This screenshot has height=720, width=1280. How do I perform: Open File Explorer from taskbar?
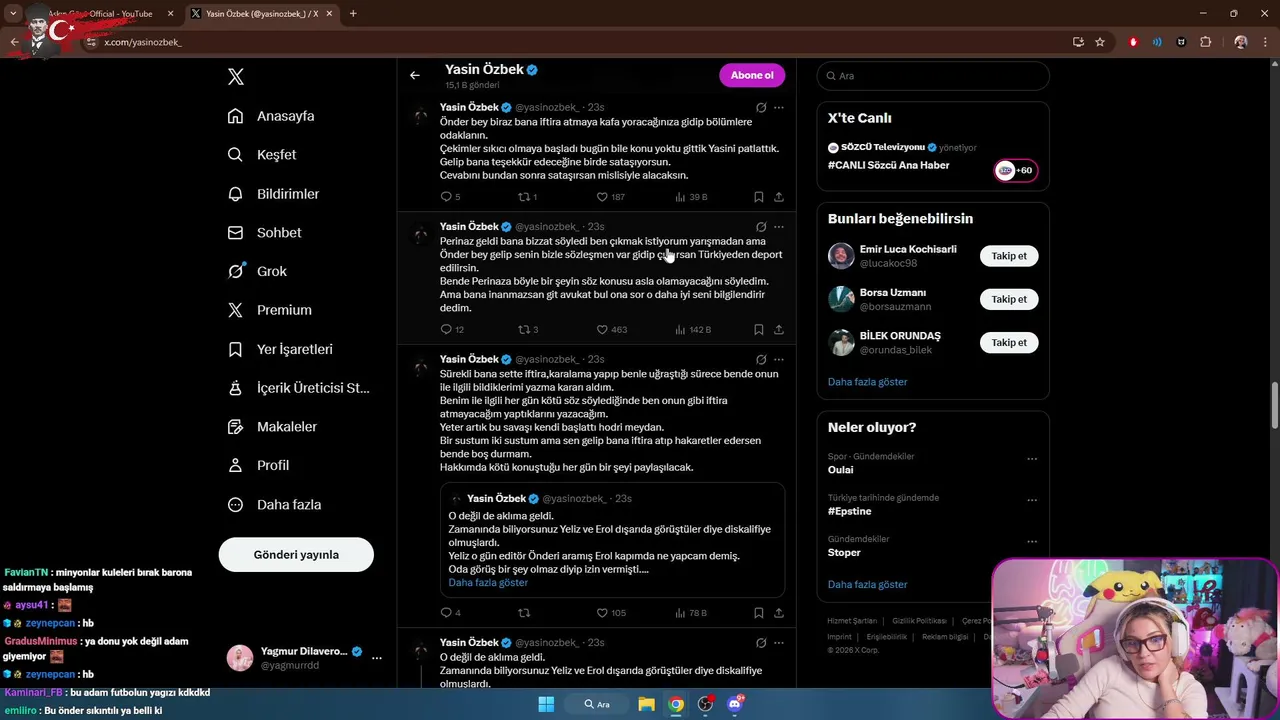646,704
